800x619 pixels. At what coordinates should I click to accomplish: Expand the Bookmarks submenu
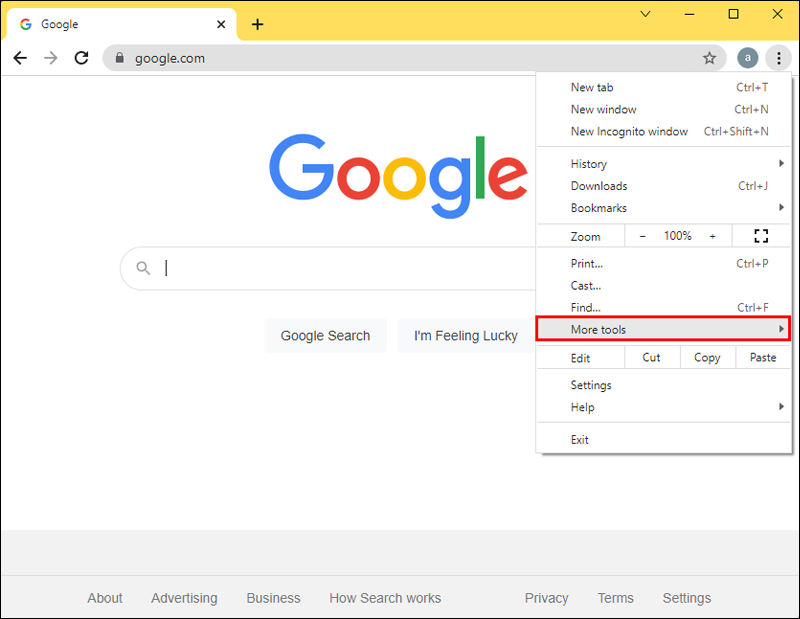tap(663, 208)
